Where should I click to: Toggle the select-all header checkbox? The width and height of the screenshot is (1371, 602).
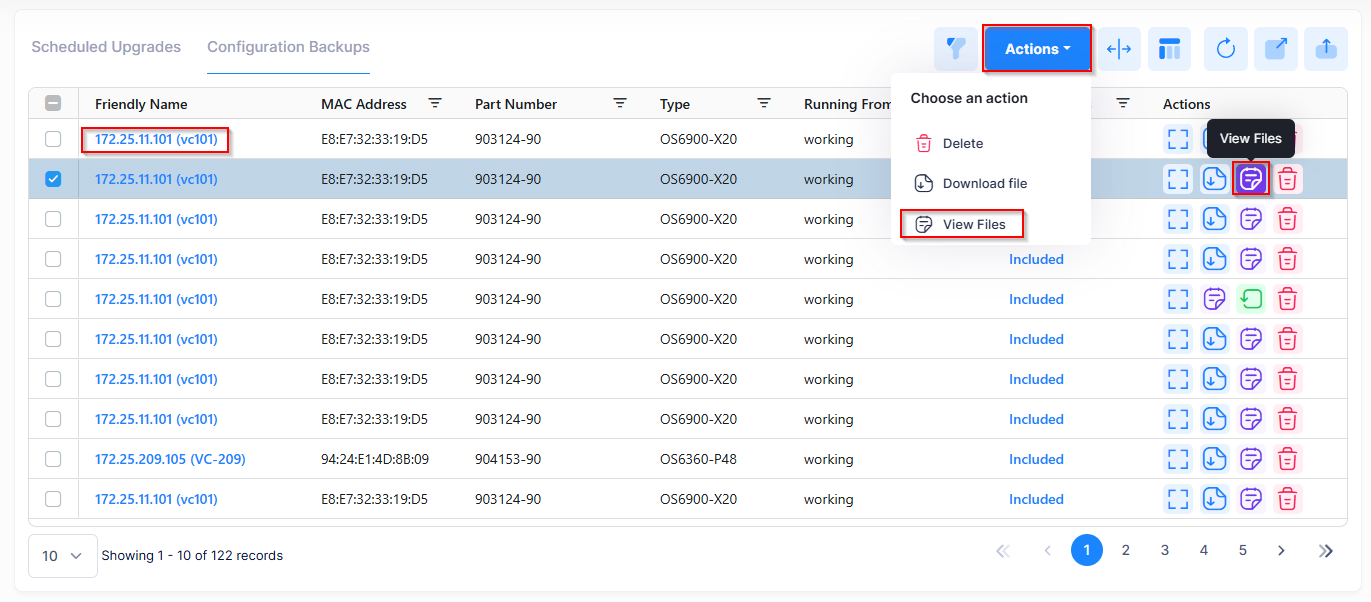[x=53, y=103]
